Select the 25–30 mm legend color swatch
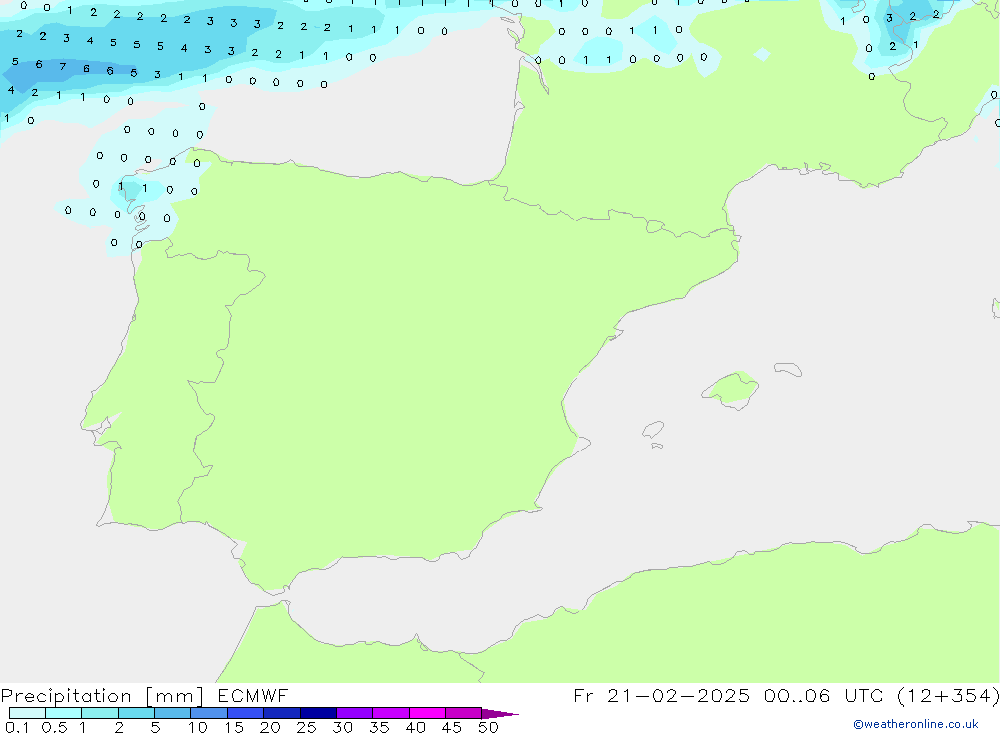Viewport: 1000px width, 733px height. point(318,713)
